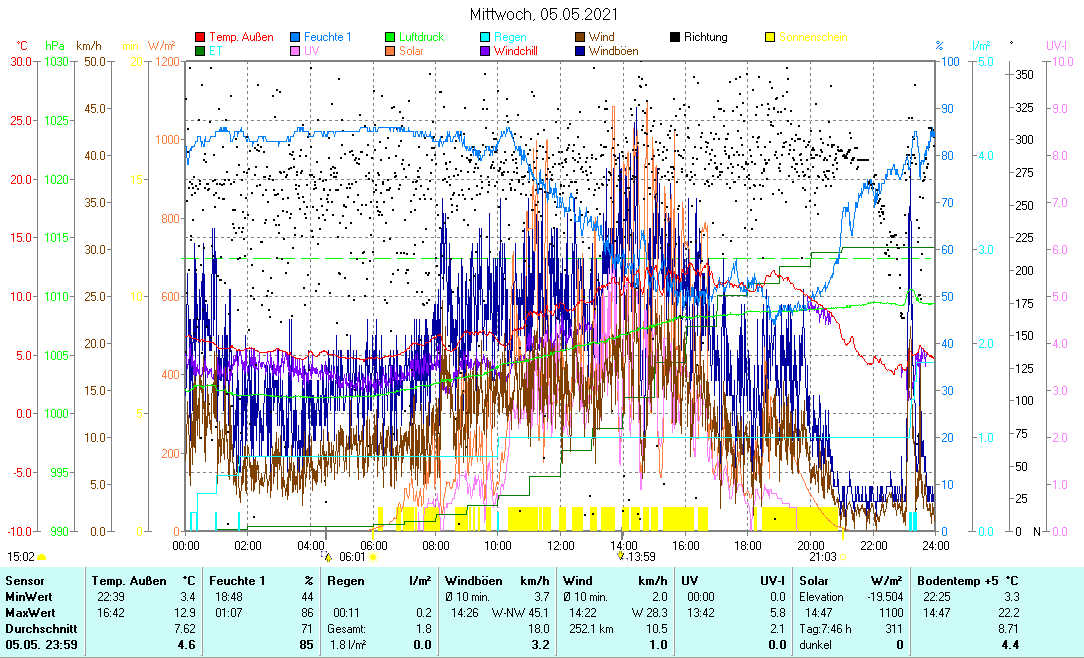Click the MaxWert row label
Image resolution: width=1084 pixels, height=658 pixels.
coord(29,612)
